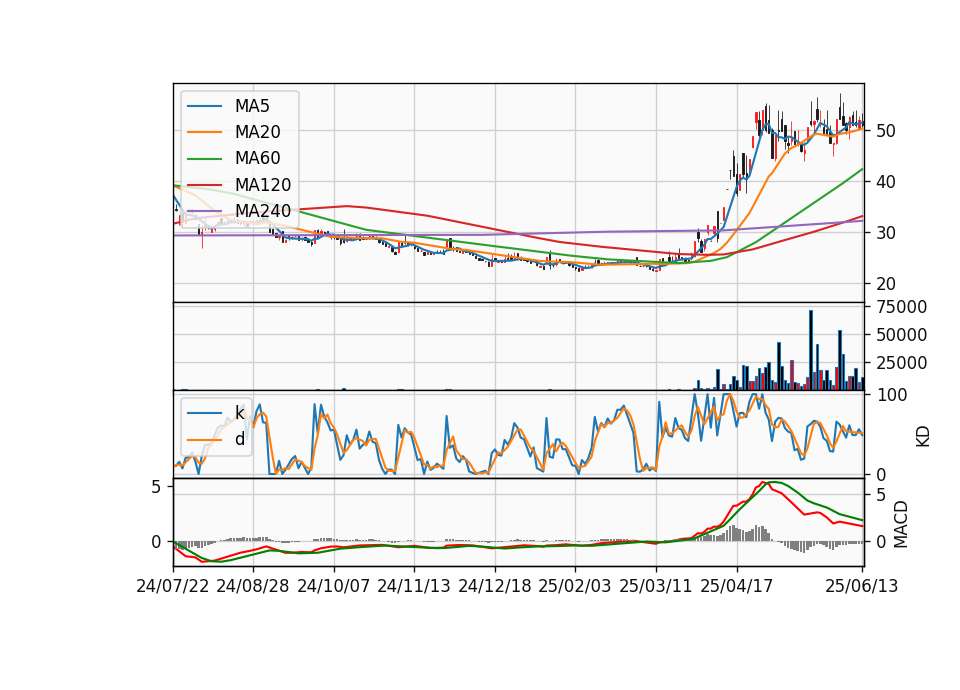This screenshot has width=960, height=690.
Task: Click the blue line sample beside MA5
Action: (204, 107)
